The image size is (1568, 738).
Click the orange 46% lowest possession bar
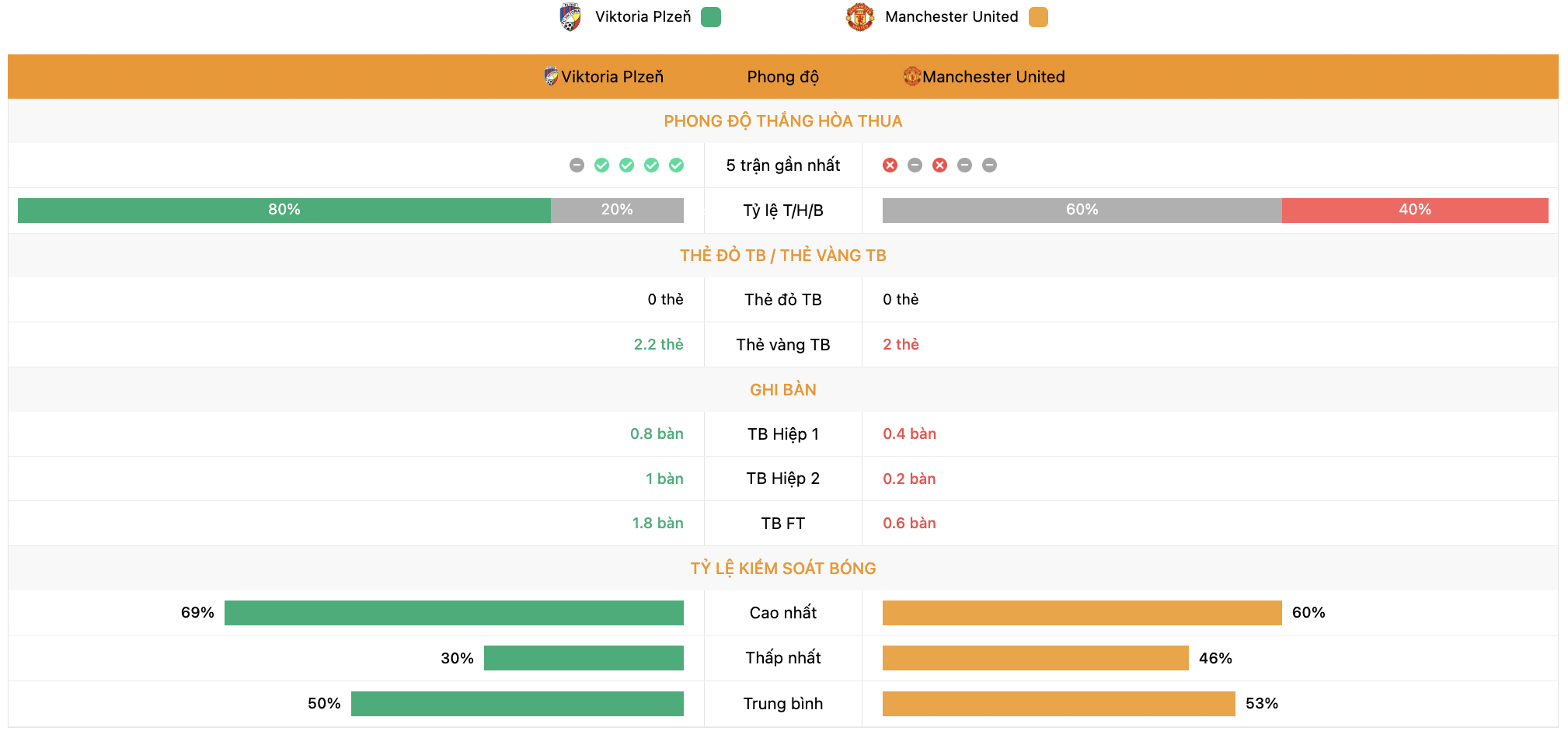(1036, 658)
